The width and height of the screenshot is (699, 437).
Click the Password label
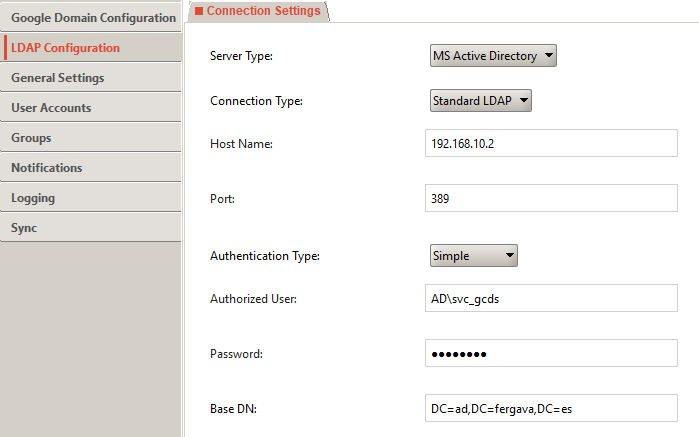point(236,354)
